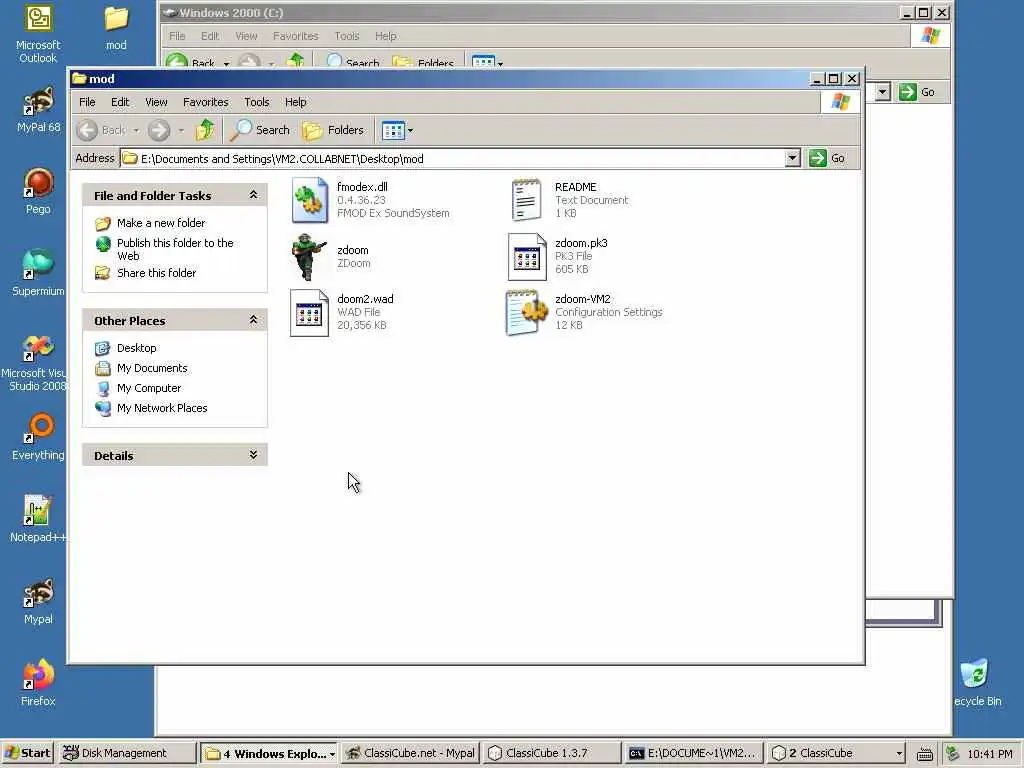Go to My Computer in Other Places
Image resolution: width=1024 pixels, height=768 pixels.
coord(149,388)
